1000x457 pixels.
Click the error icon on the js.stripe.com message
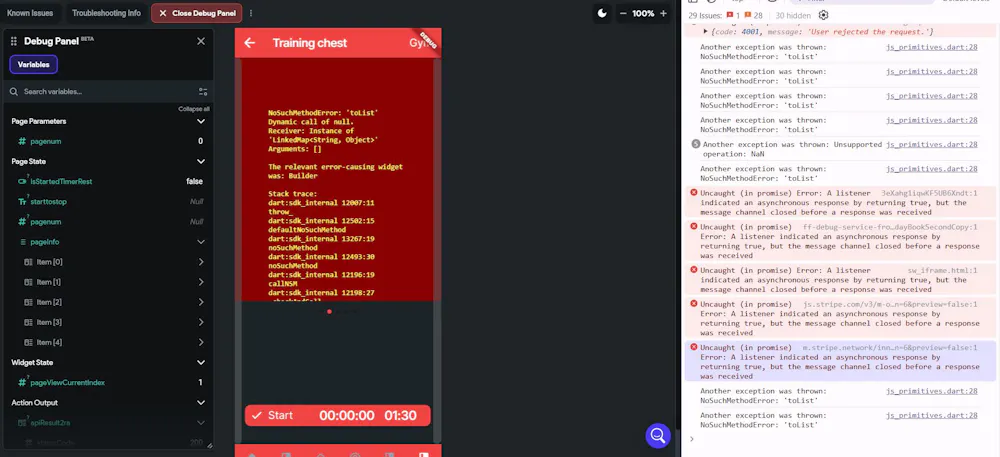694,304
